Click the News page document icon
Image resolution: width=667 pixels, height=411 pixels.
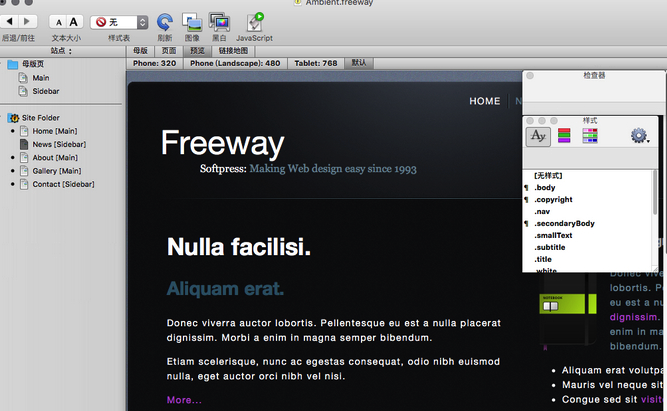(24, 144)
